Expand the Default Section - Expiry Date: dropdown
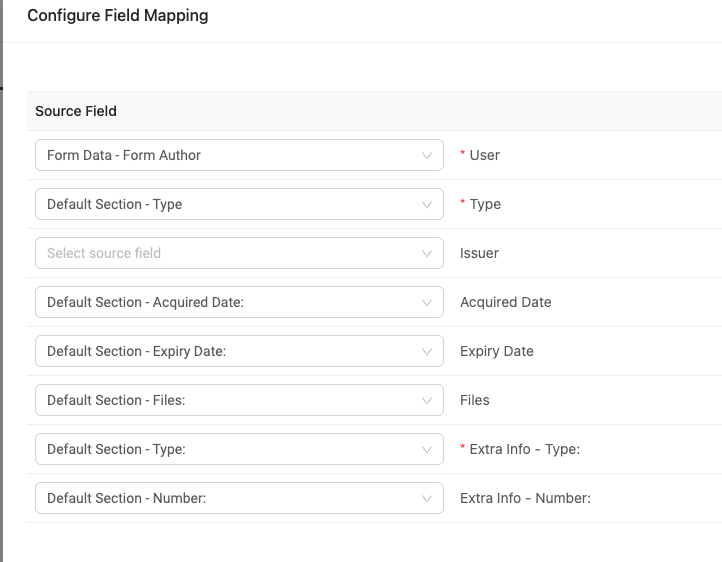The image size is (722, 562). tap(239, 351)
